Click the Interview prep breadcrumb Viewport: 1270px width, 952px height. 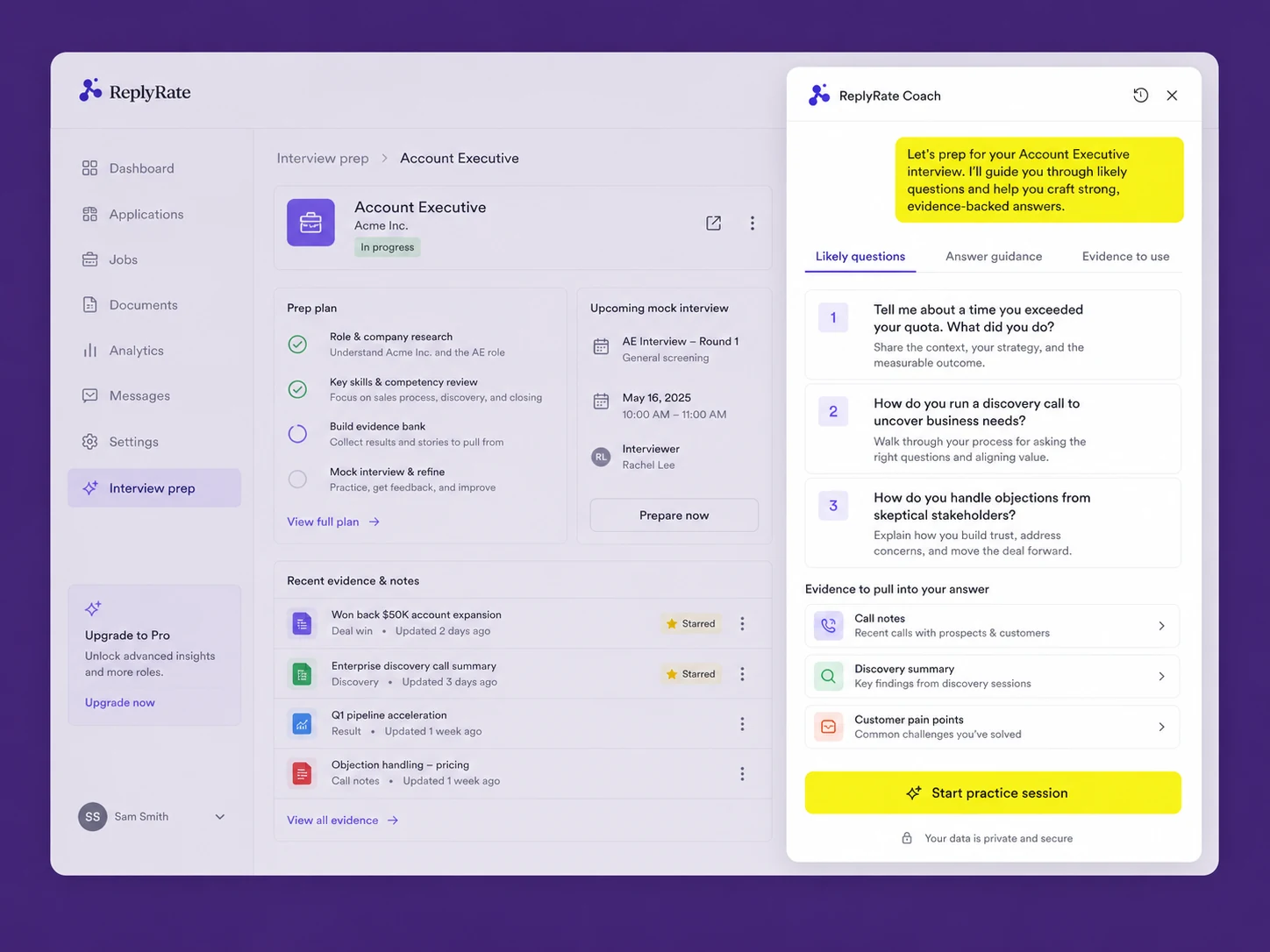pyautogui.click(x=323, y=159)
